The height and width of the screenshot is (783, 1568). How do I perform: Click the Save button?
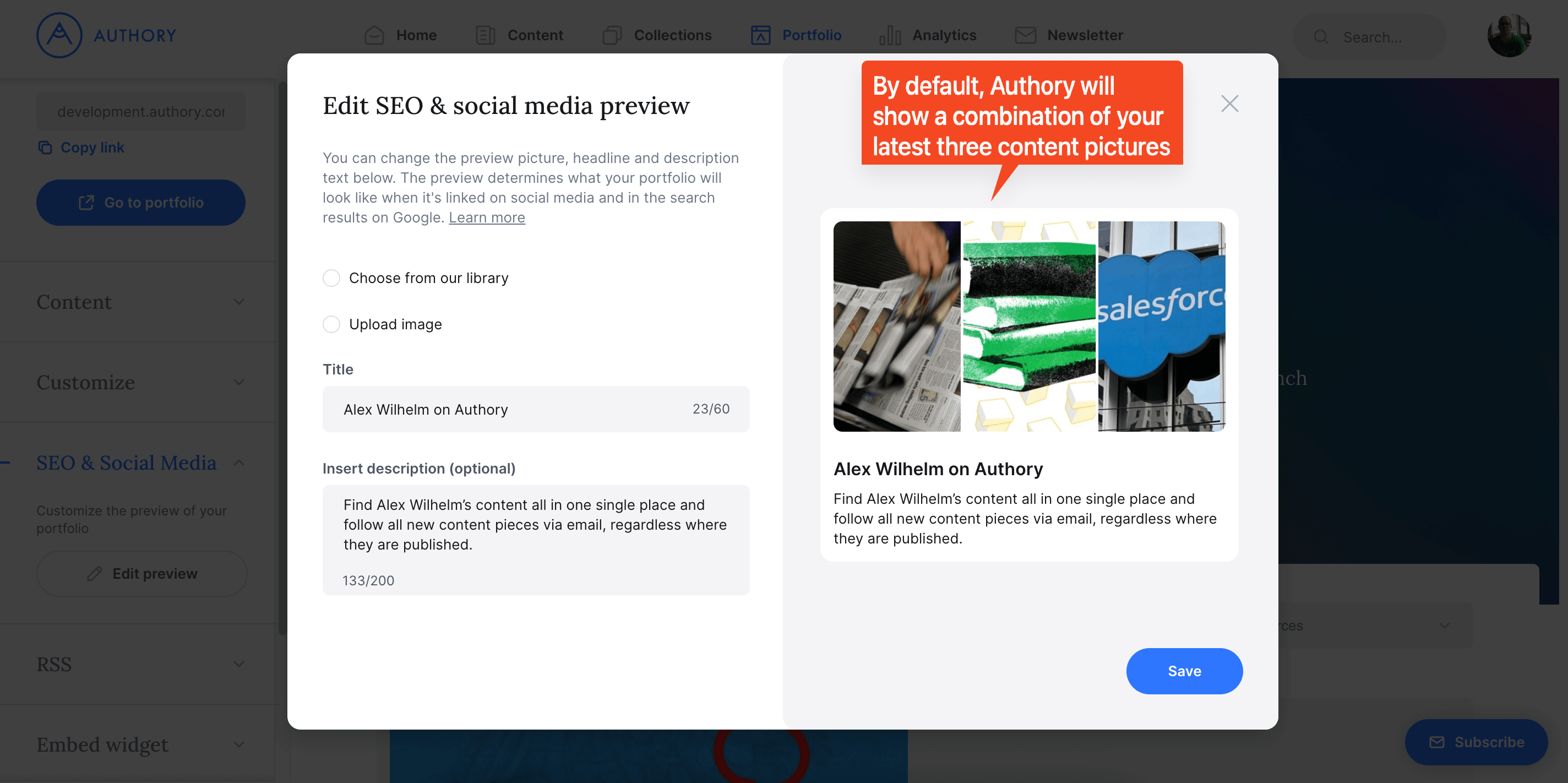click(x=1184, y=671)
